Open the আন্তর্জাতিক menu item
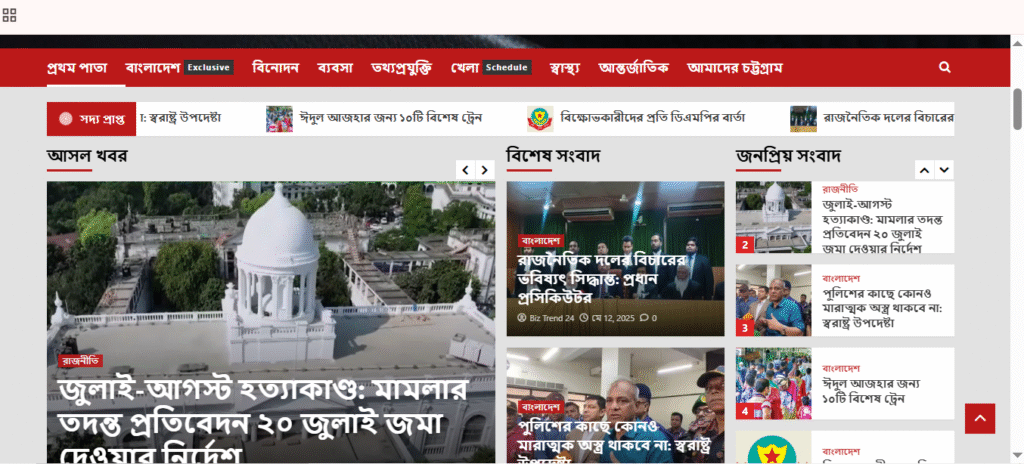 [633, 67]
